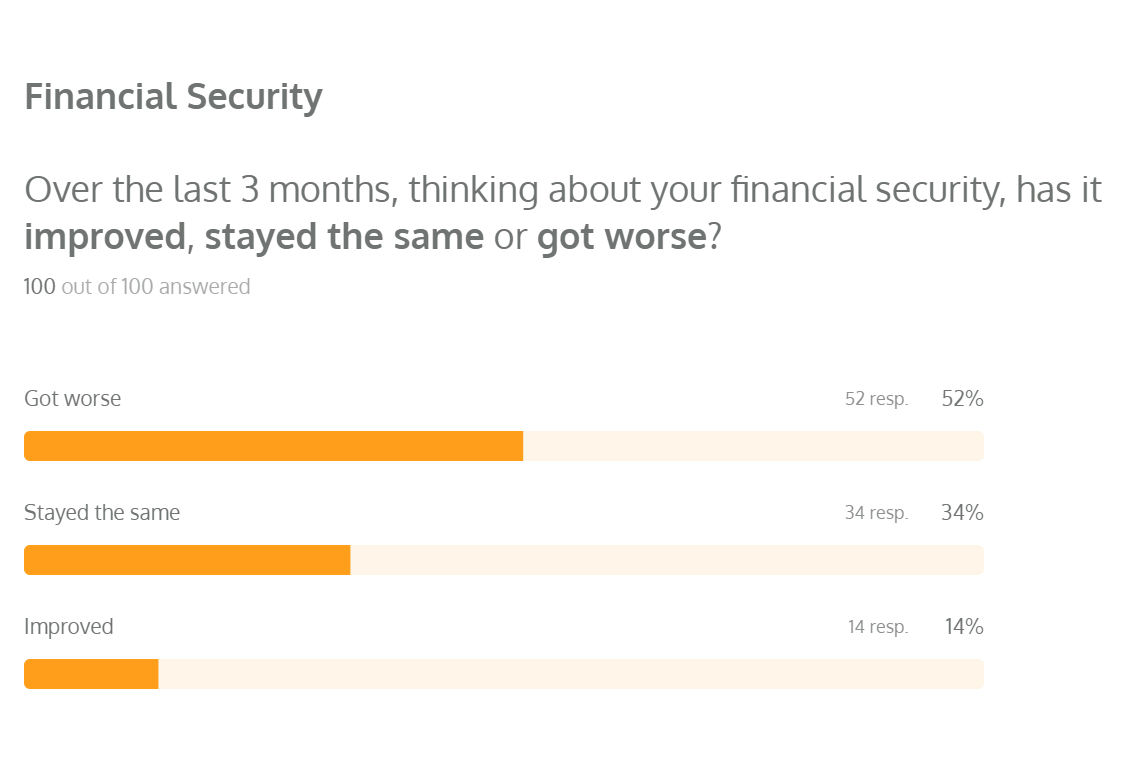1128x768 pixels.
Task: Click the filled orange Improved bar
Action: pos(91,674)
